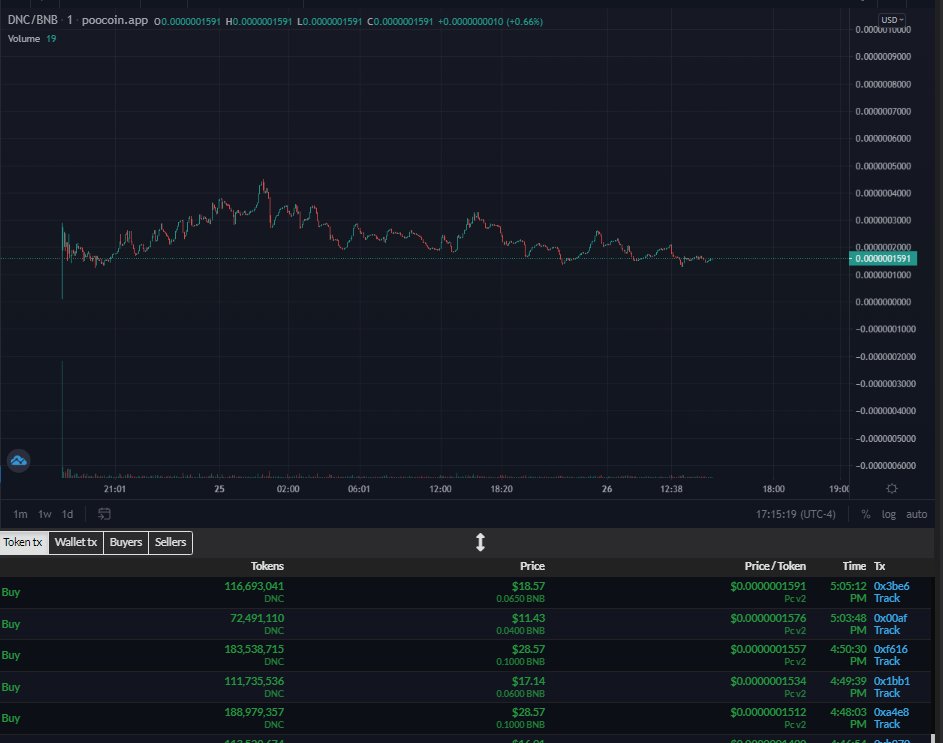The height and width of the screenshot is (743, 943).
Task: Open transaction 0x3be6 link
Action: click(891, 586)
